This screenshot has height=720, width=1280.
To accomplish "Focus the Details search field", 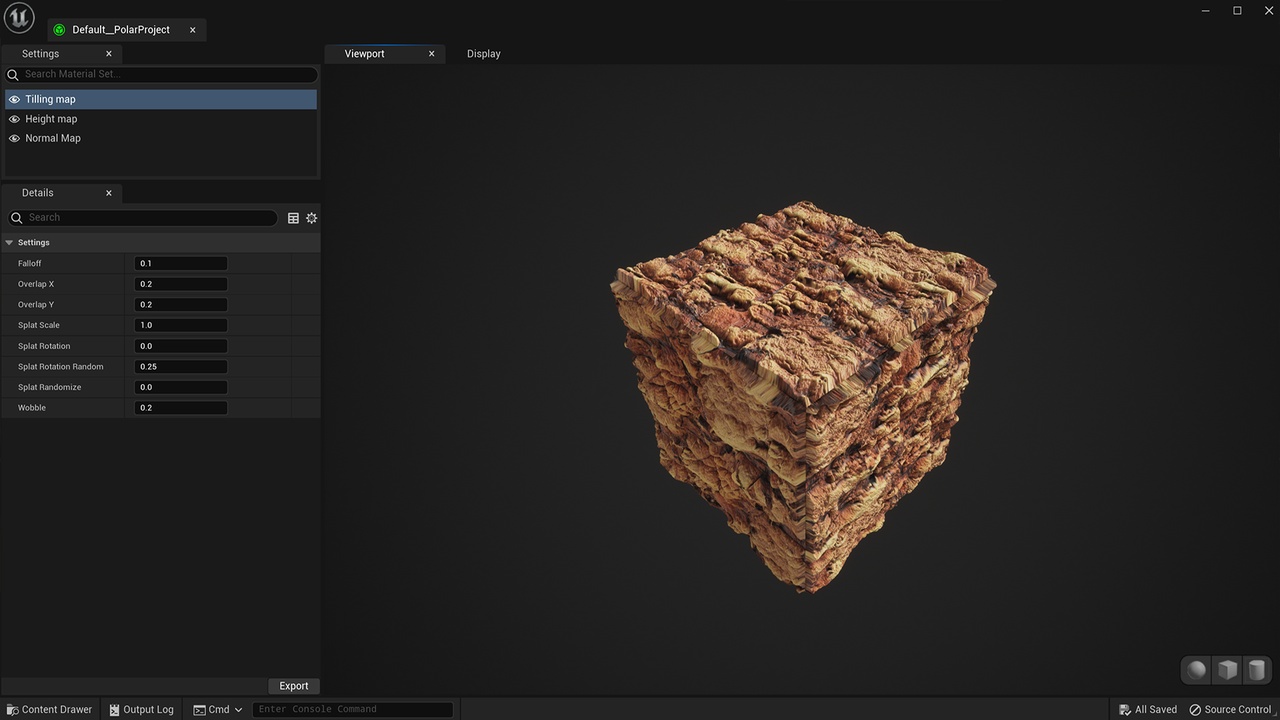I will click(x=143, y=218).
